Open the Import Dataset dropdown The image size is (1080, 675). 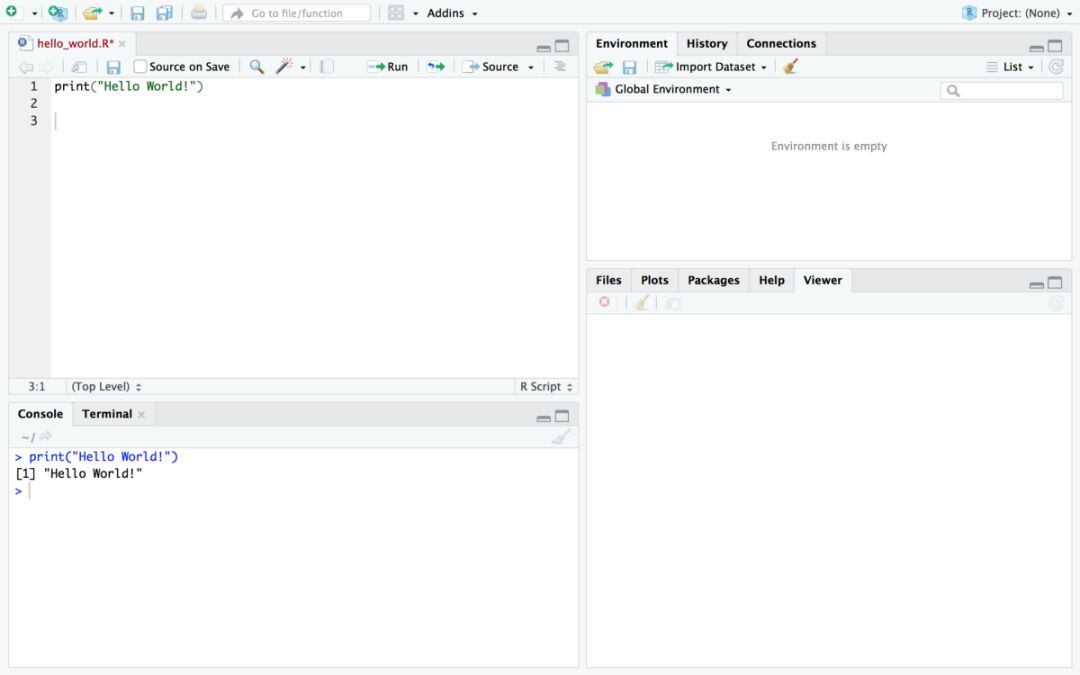(711, 66)
